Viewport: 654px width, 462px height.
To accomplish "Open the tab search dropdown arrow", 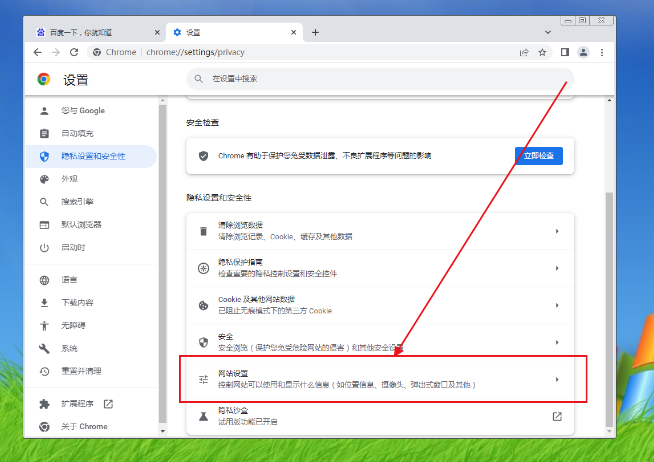I will coord(548,32).
